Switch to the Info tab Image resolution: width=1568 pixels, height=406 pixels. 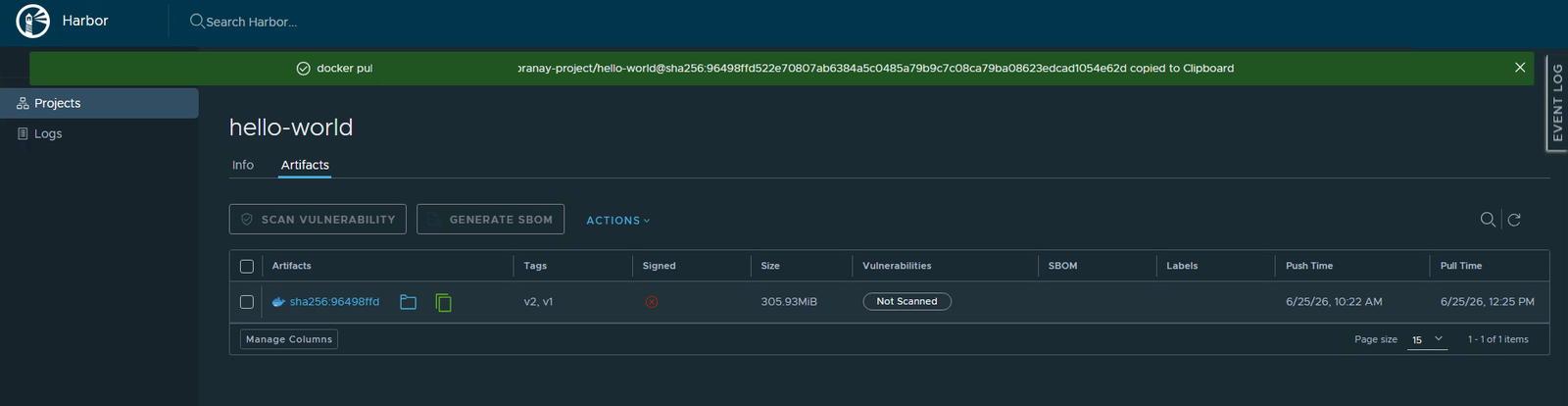click(x=243, y=165)
